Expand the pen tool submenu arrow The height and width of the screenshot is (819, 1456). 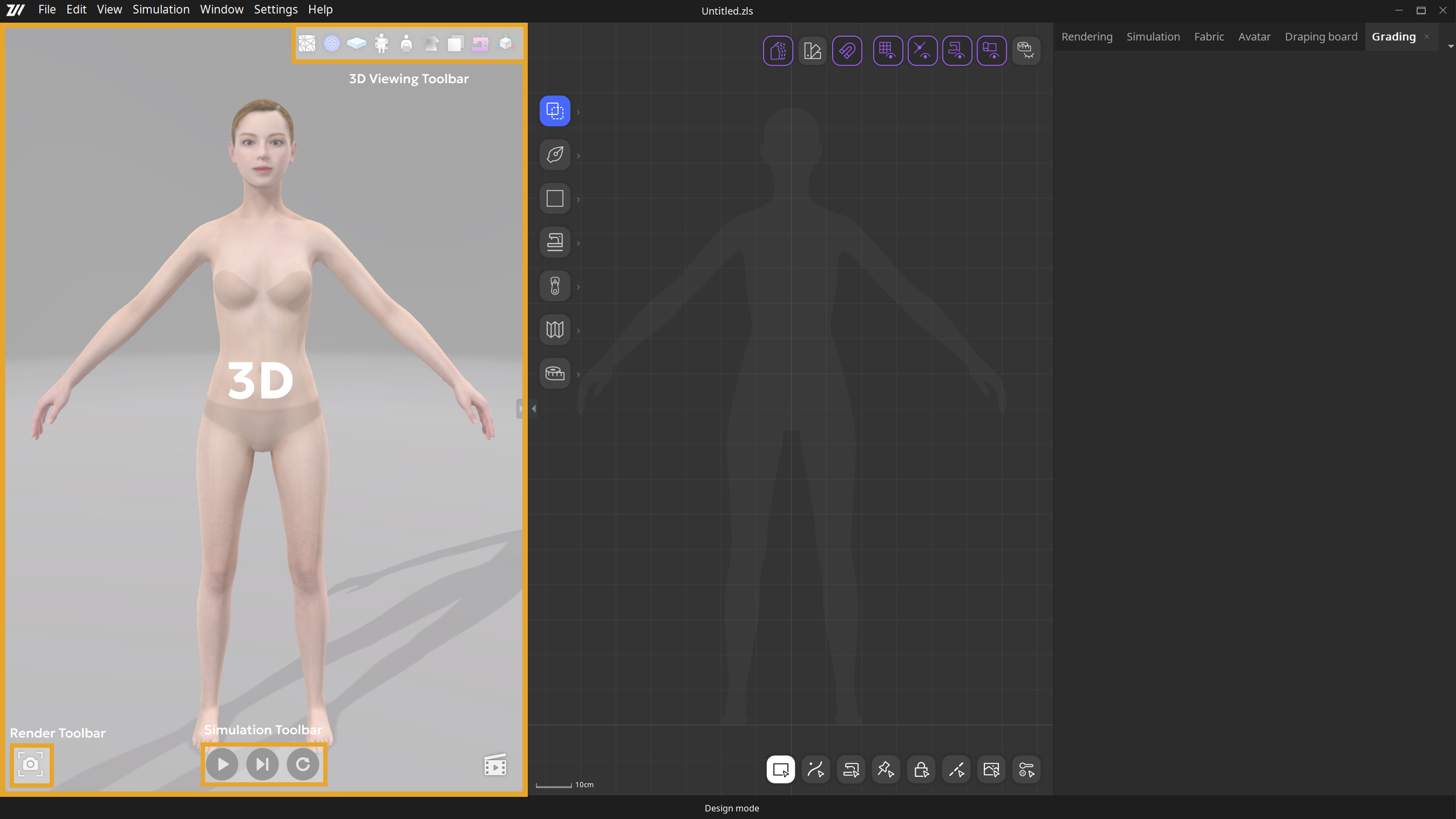pyautogui.click(x=578, y=155)
